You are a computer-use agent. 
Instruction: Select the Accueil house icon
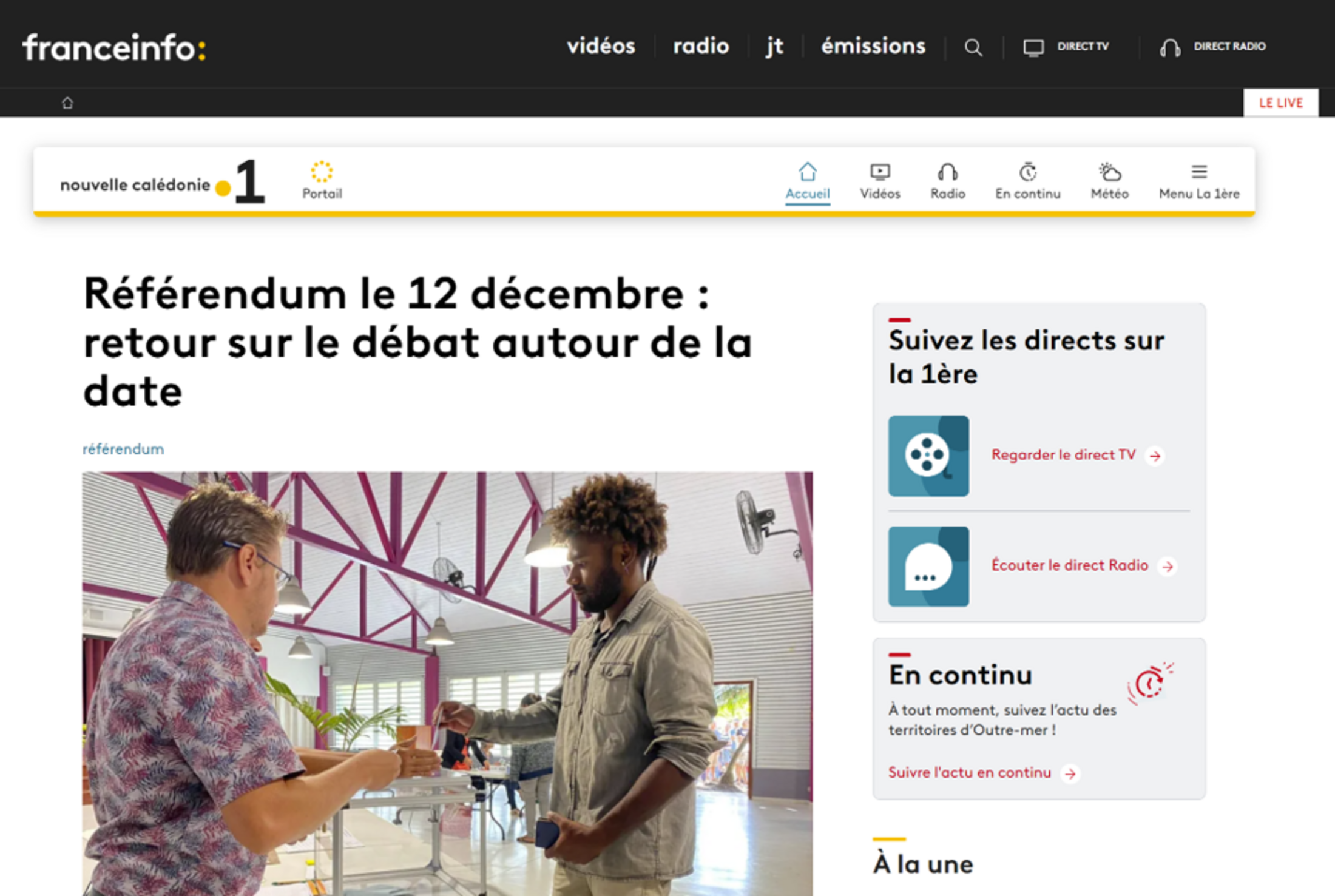[807, 172]
